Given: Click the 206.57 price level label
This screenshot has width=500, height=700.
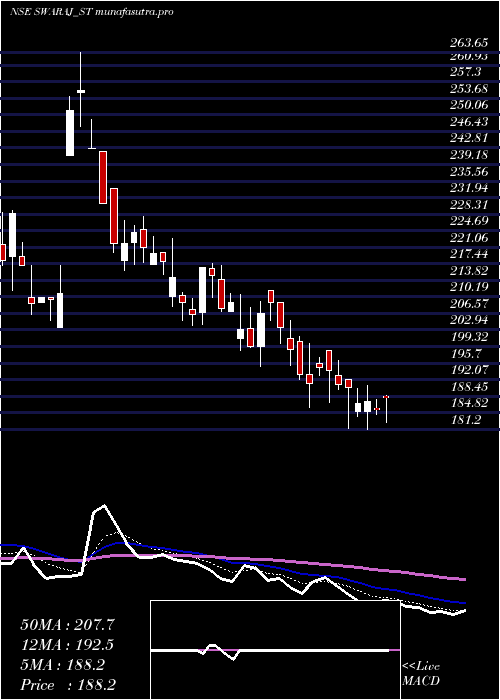Looking at the screenshot, I should [467, 304].
